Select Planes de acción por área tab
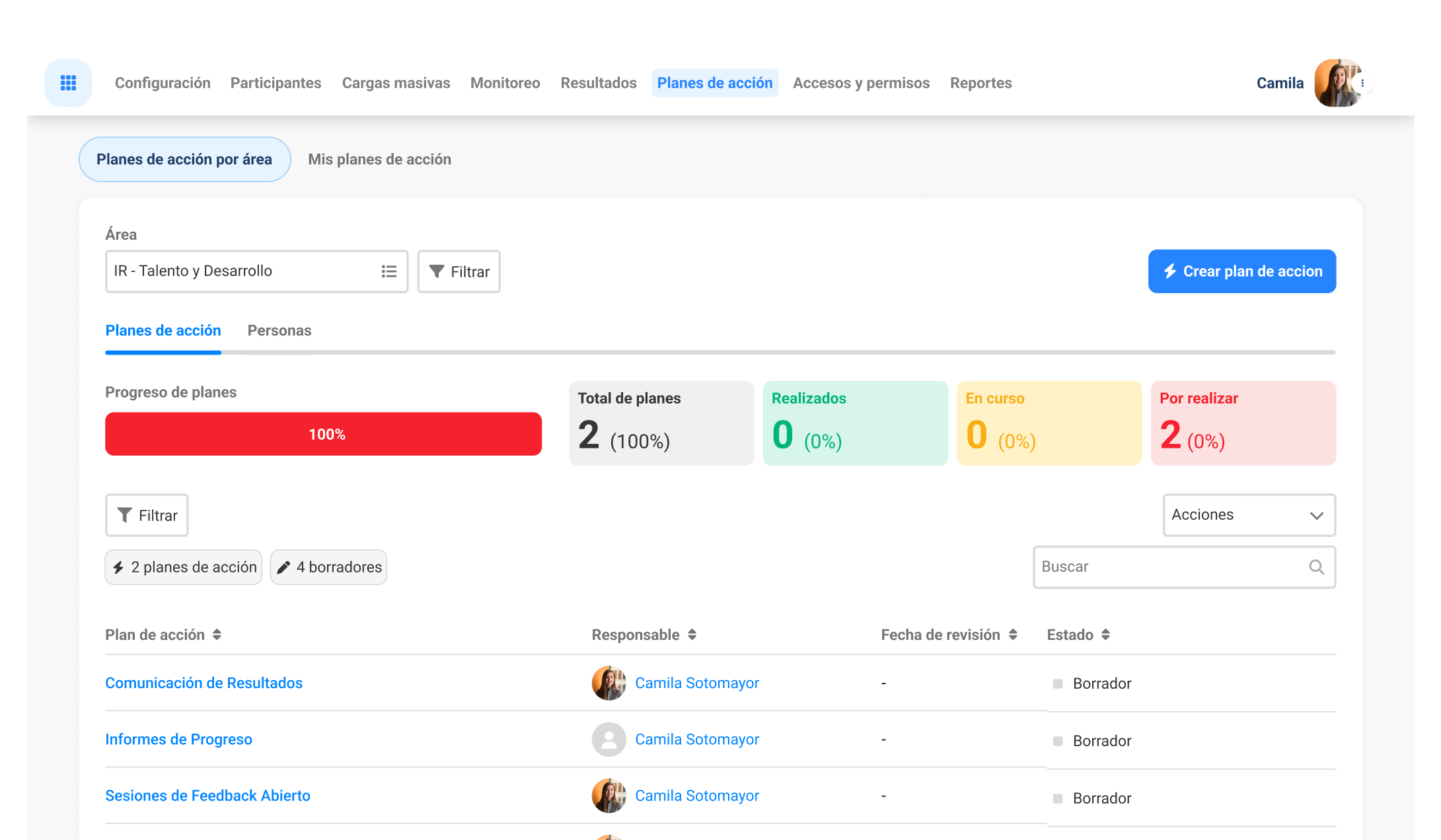Viewport: 1441px width, 840px height. [x=184, y=159]
